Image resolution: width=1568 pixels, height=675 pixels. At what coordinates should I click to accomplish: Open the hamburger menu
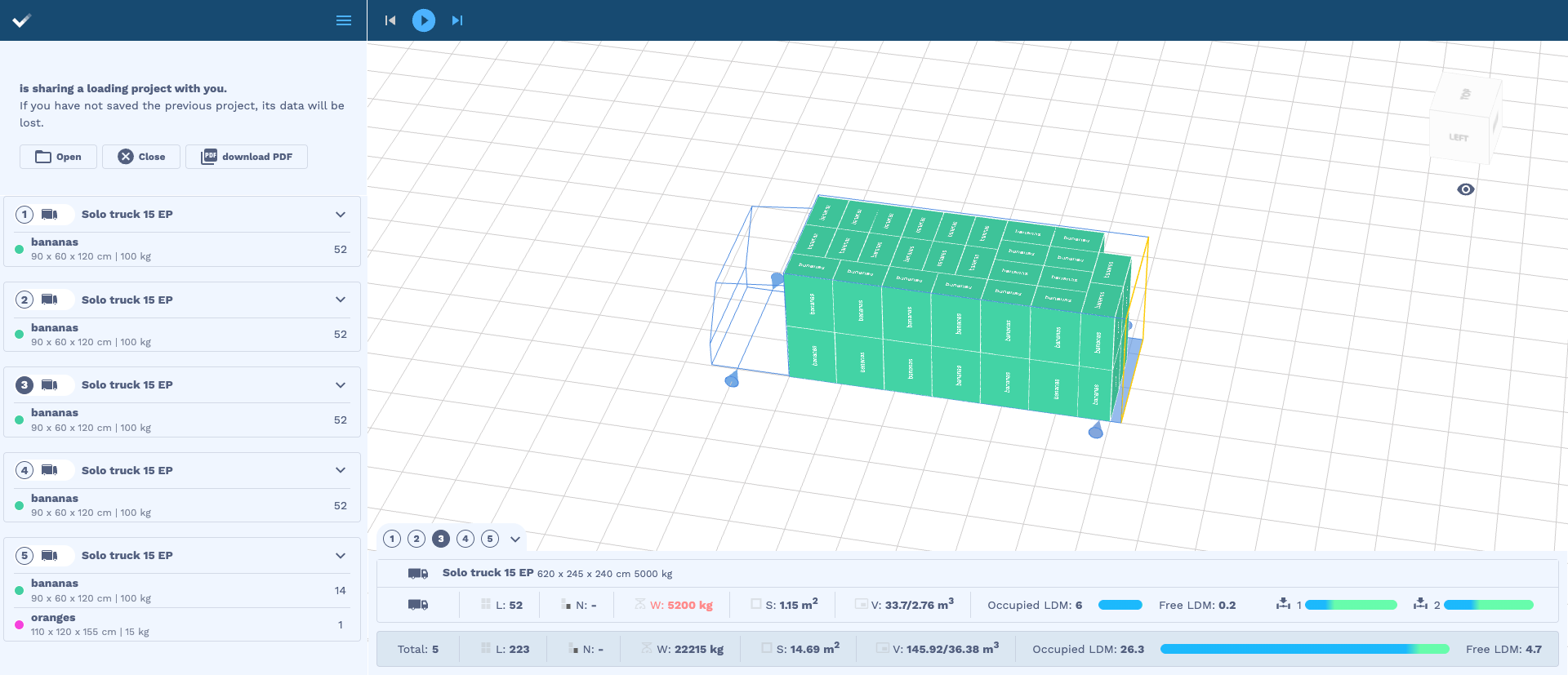coord(344,20)
